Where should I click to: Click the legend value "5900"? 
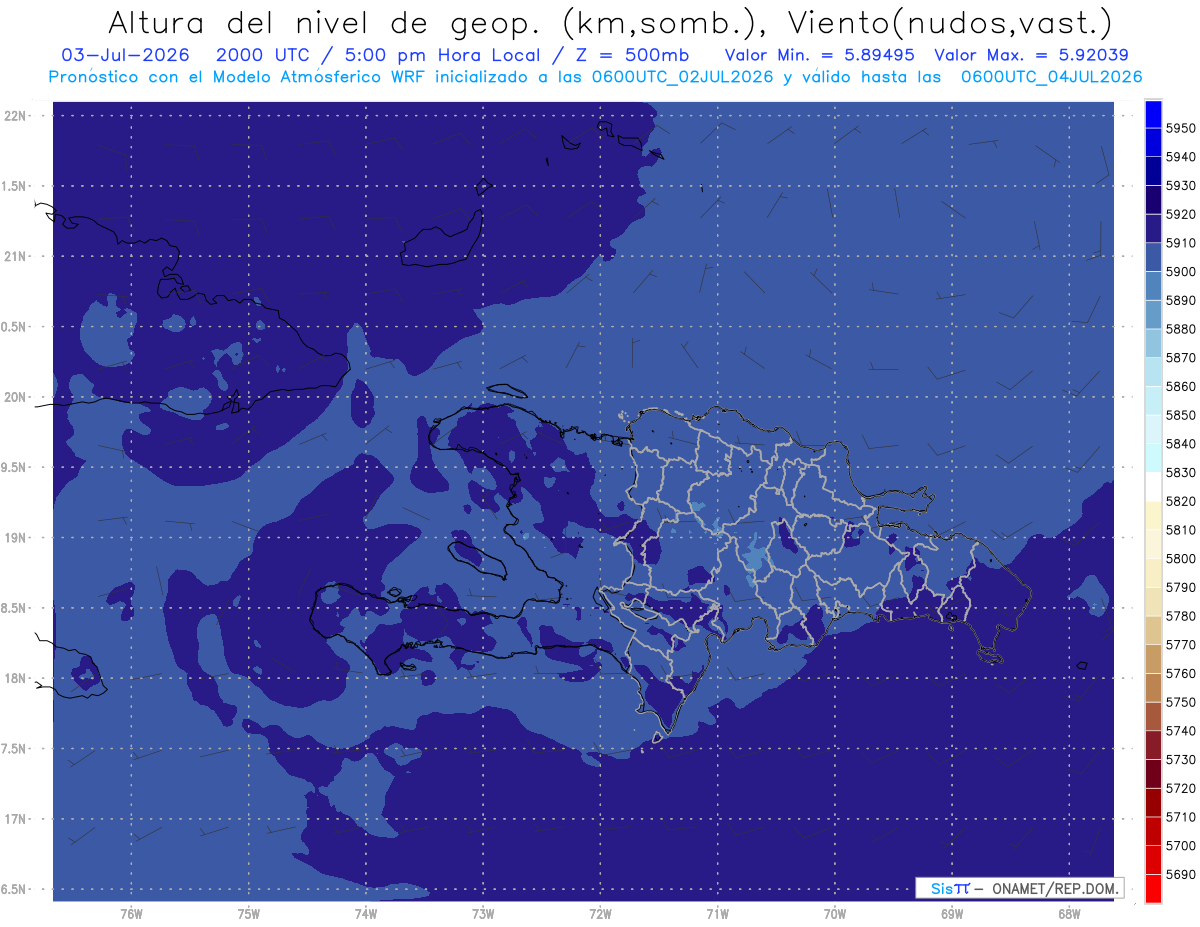1180,271
